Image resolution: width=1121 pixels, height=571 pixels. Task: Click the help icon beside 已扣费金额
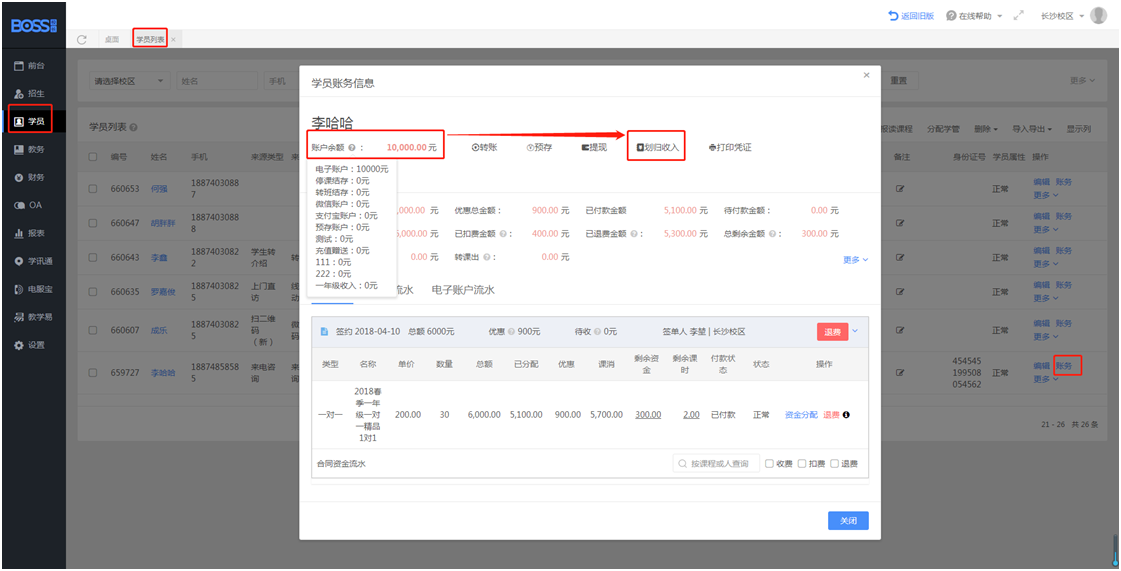[x=503, y=234]
